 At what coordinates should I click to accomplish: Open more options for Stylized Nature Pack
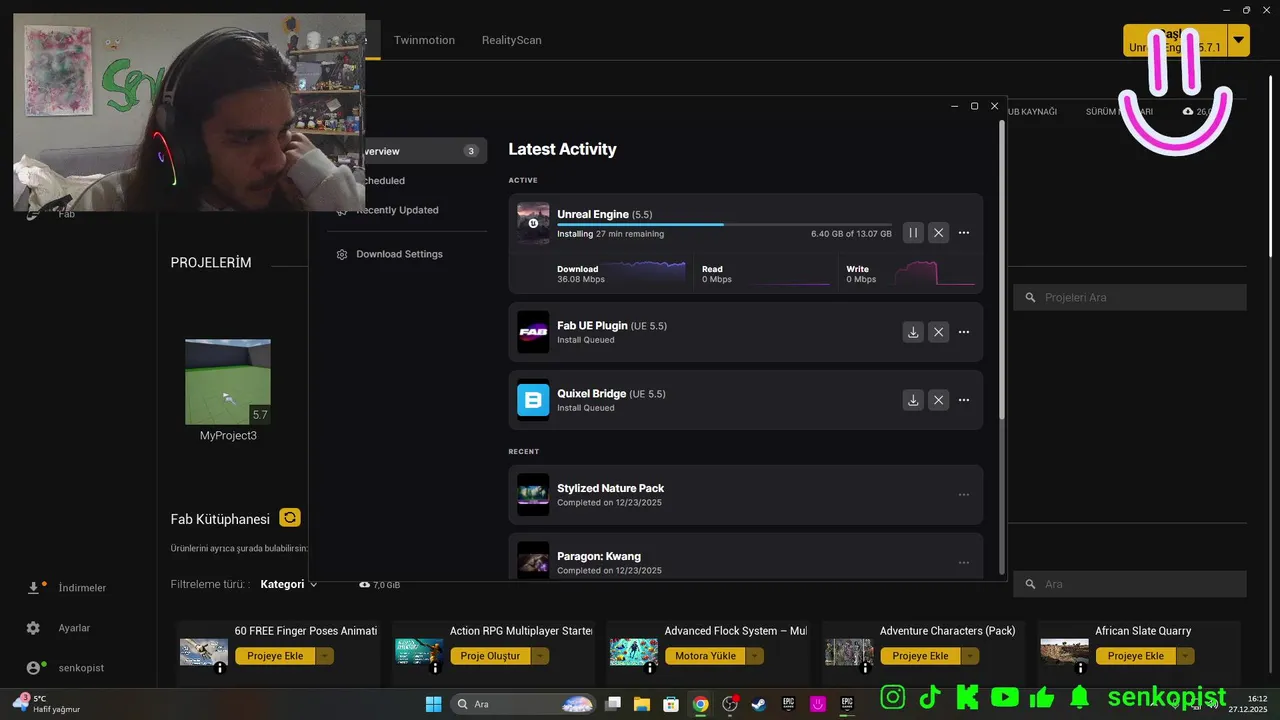click(964, 495)
